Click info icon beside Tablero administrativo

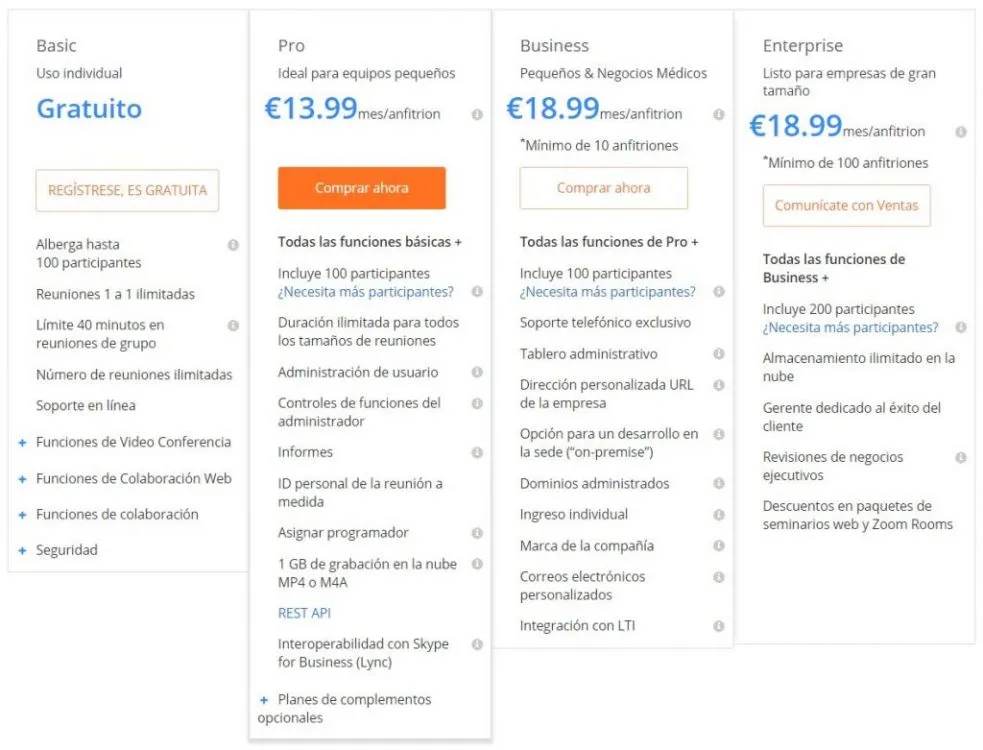pyautogui.click(x=719, y=354)
